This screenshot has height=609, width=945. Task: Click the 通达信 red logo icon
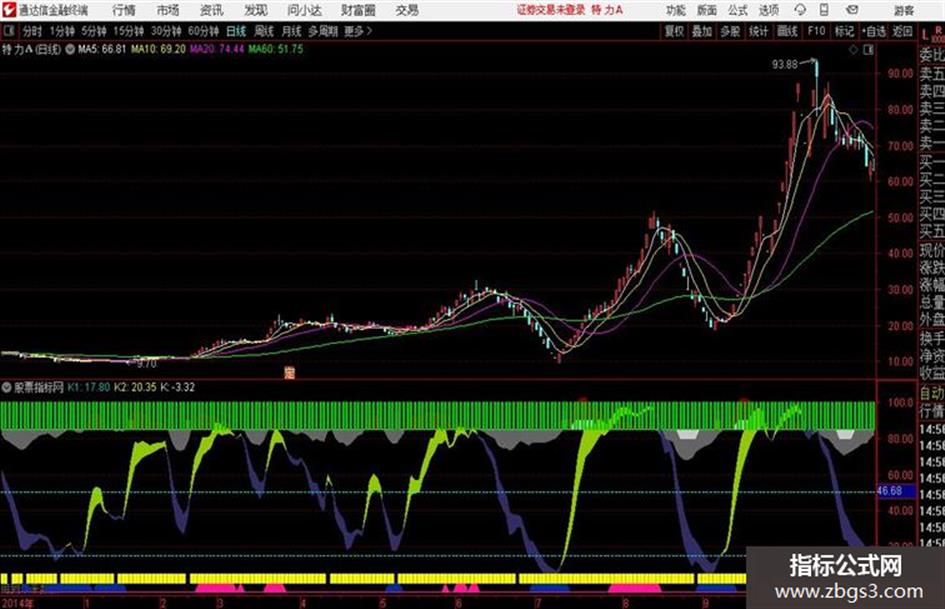click(x=8, y=10)
